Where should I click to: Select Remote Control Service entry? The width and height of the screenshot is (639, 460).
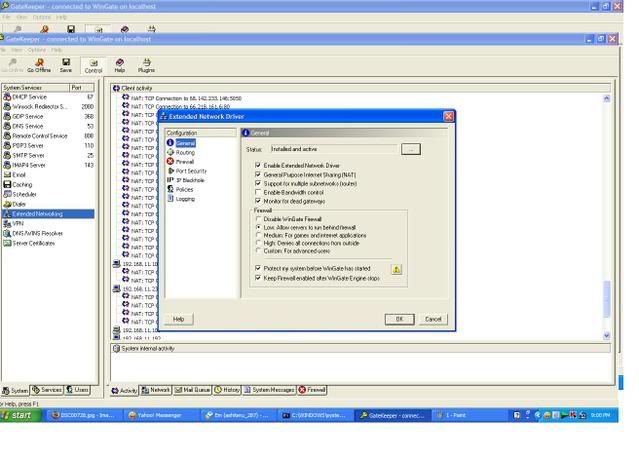point(48,136)
